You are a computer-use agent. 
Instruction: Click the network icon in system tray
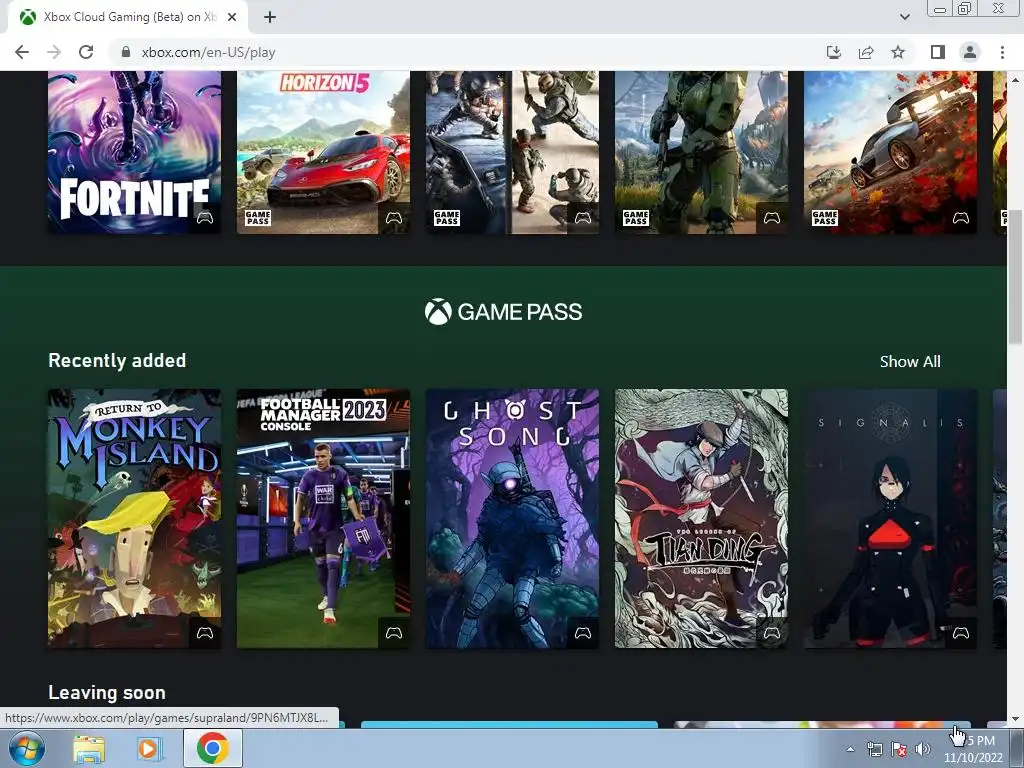[x=874, y=750]
